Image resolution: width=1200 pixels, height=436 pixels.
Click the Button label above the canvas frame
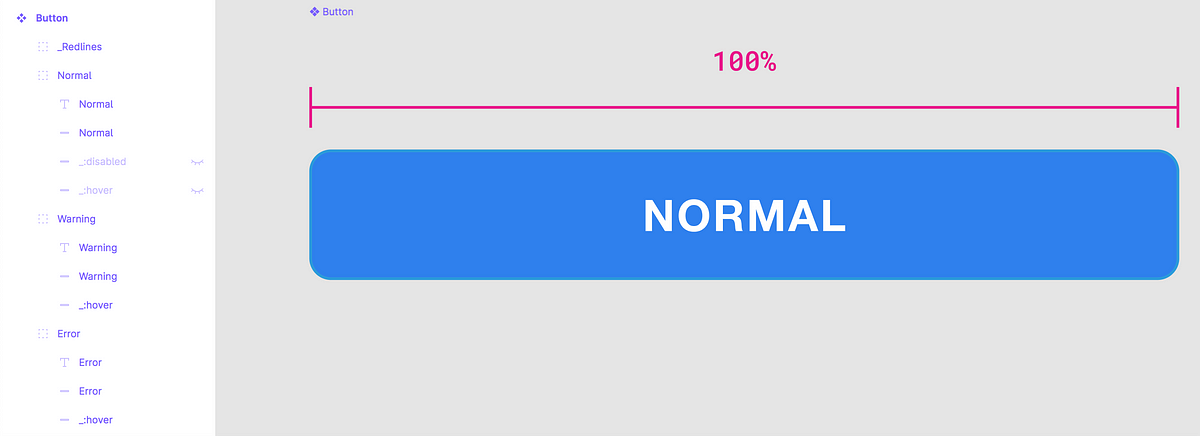(x=331, y=12)
